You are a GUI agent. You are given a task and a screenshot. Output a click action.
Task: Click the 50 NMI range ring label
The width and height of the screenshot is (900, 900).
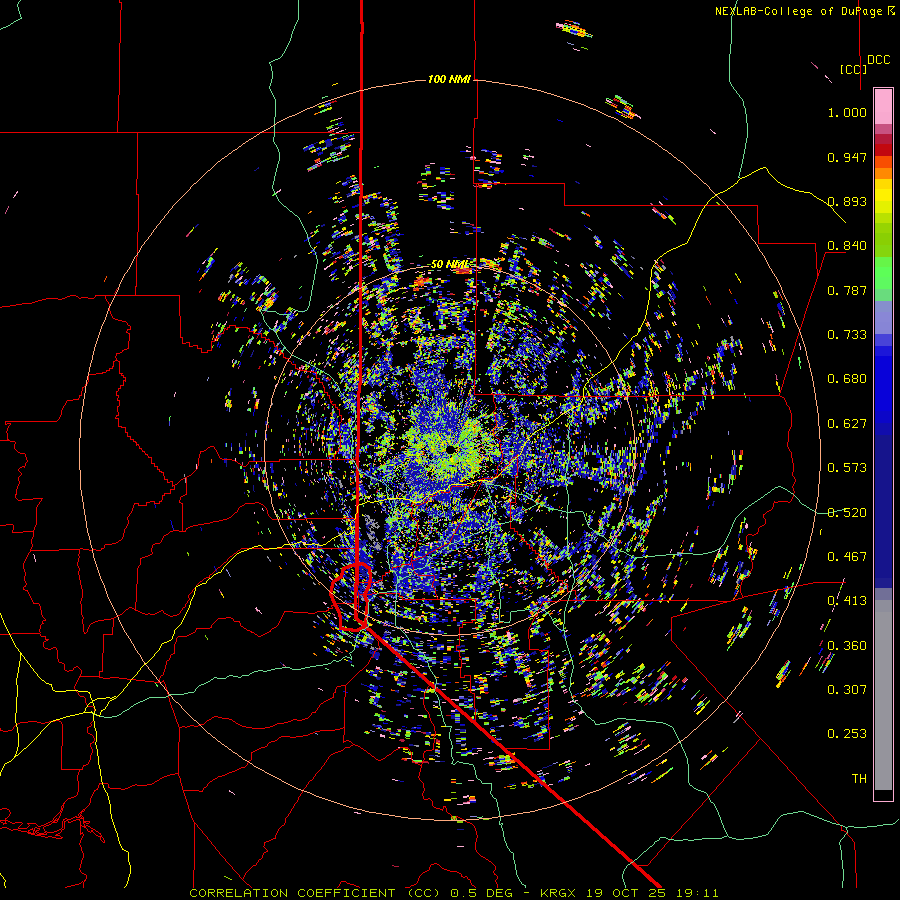click(x=450, y=264)
